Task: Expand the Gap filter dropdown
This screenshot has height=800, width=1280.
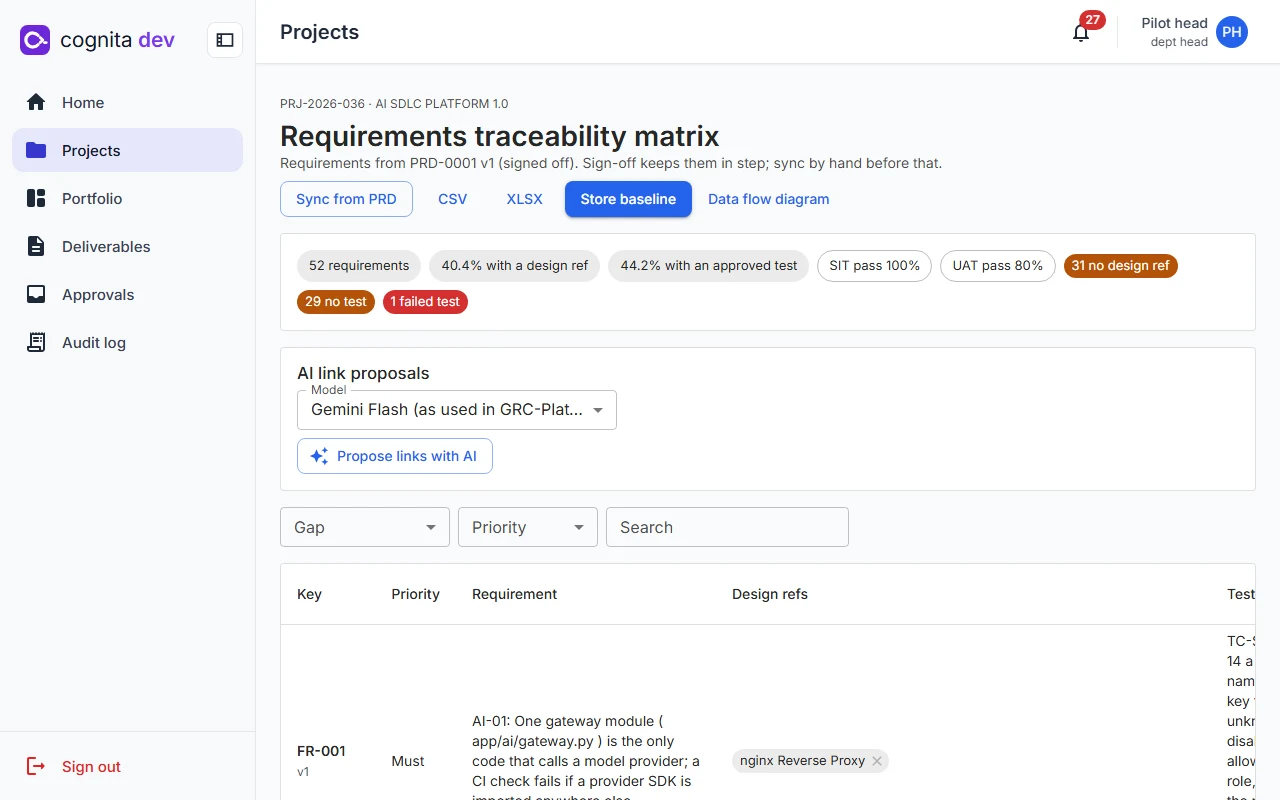Action: (x=365, y=527)
